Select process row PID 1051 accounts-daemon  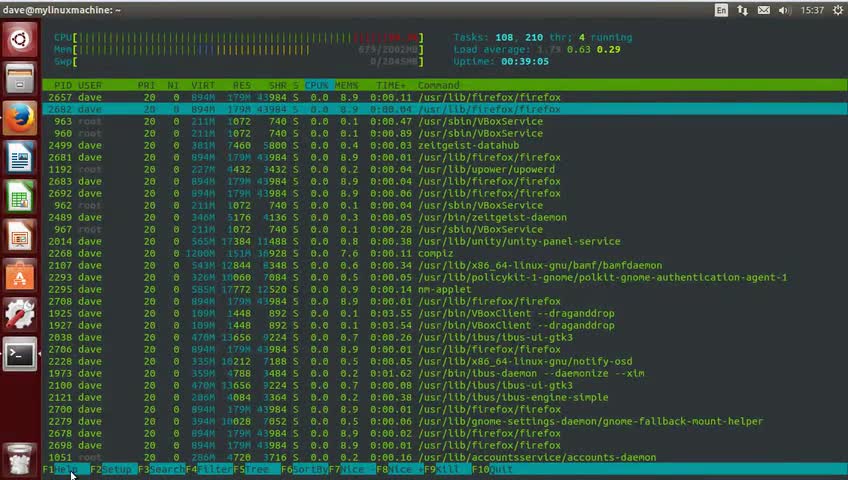(x=445, y=457)
